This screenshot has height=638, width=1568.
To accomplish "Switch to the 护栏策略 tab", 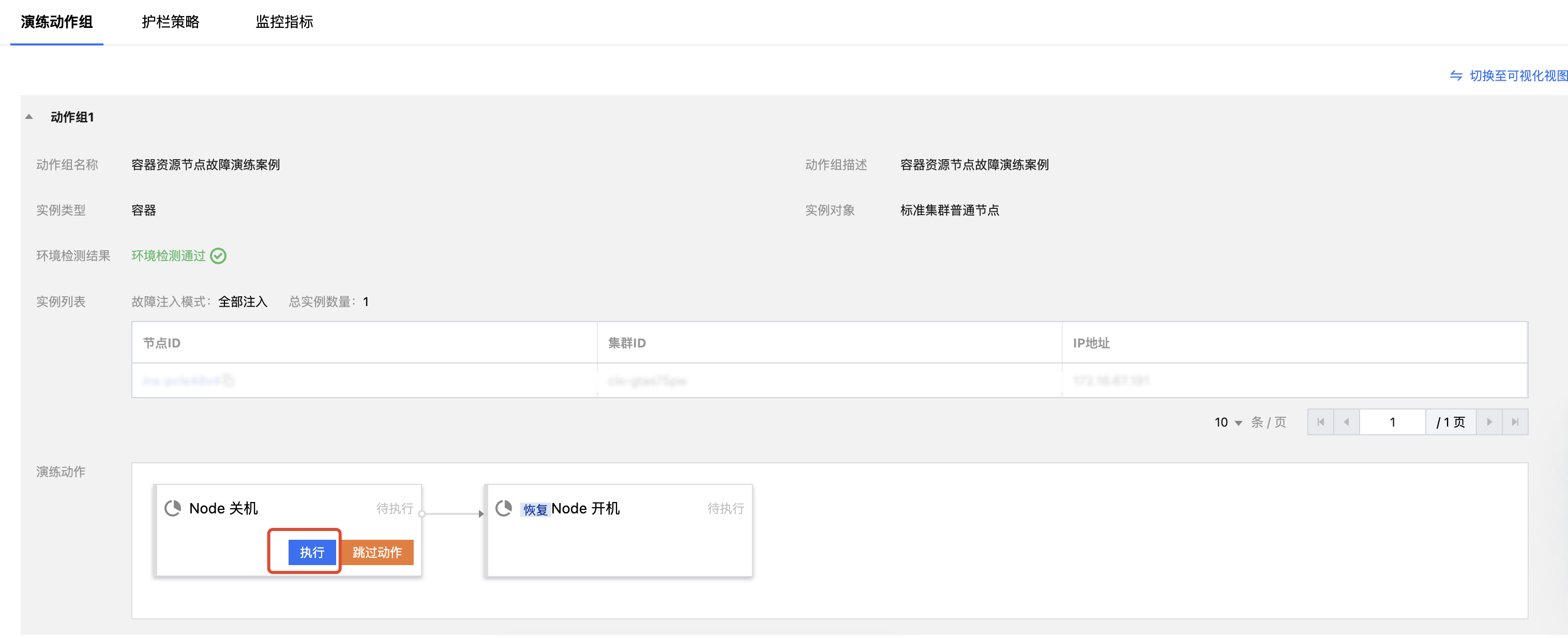I will (x=171, y=22).
